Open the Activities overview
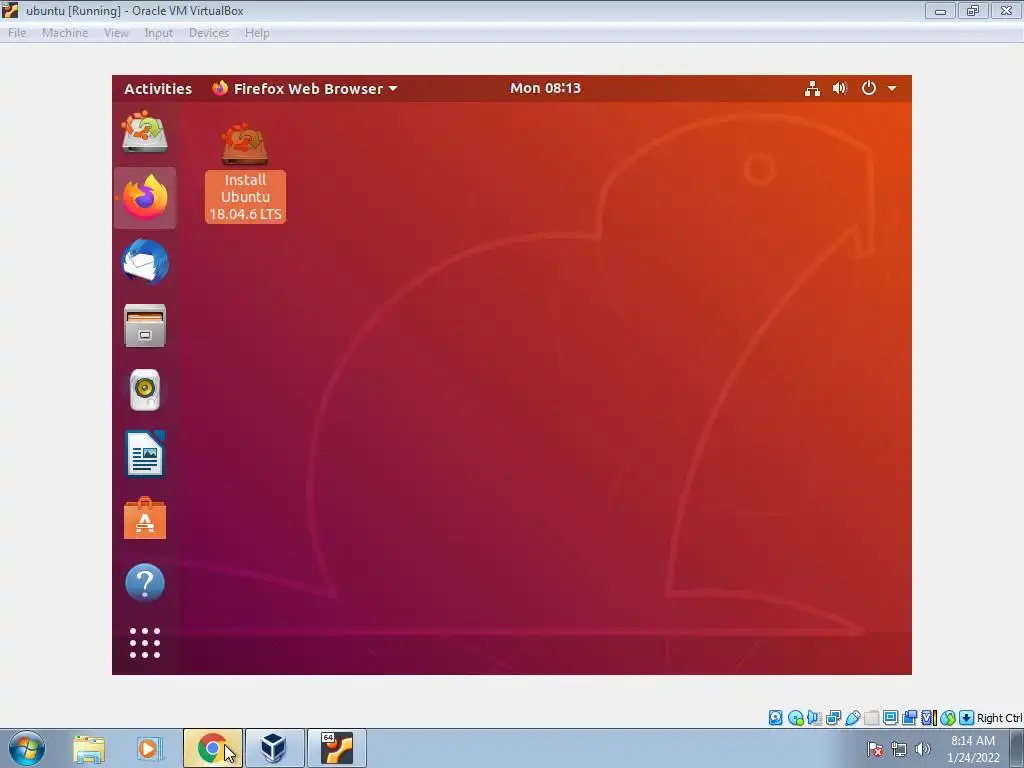Image resolution: width=1024 pixels, height=768 pixels. pyautogui.click(x=158, y=89)
